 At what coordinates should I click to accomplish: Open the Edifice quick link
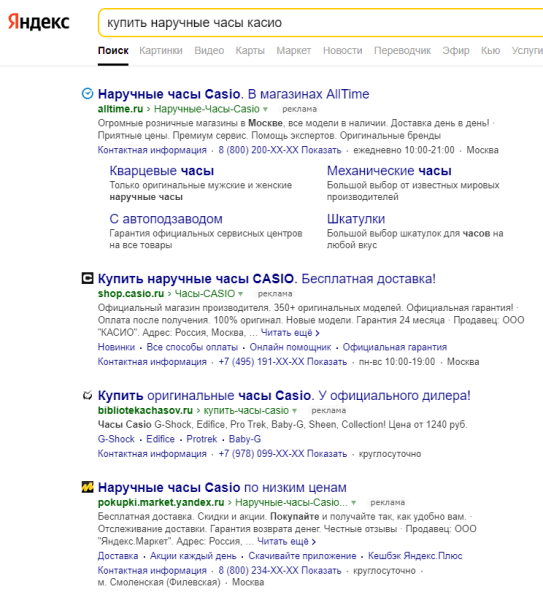(x=160, y=439)
